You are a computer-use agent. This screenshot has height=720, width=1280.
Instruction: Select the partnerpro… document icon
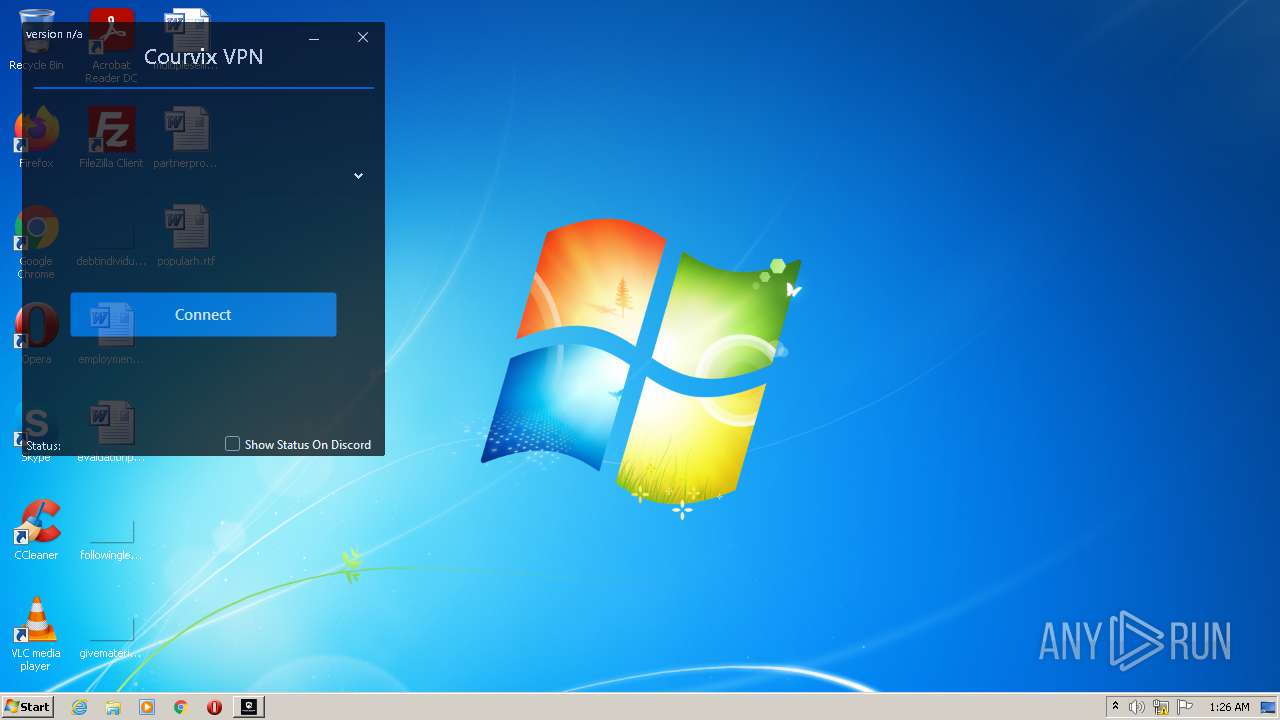pos(186,139)
